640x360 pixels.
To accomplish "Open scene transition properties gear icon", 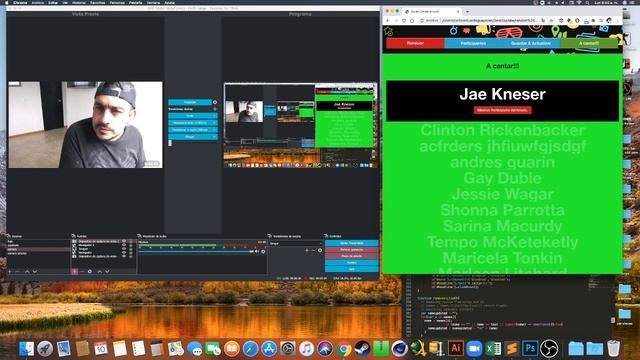I will coord(320,250).
